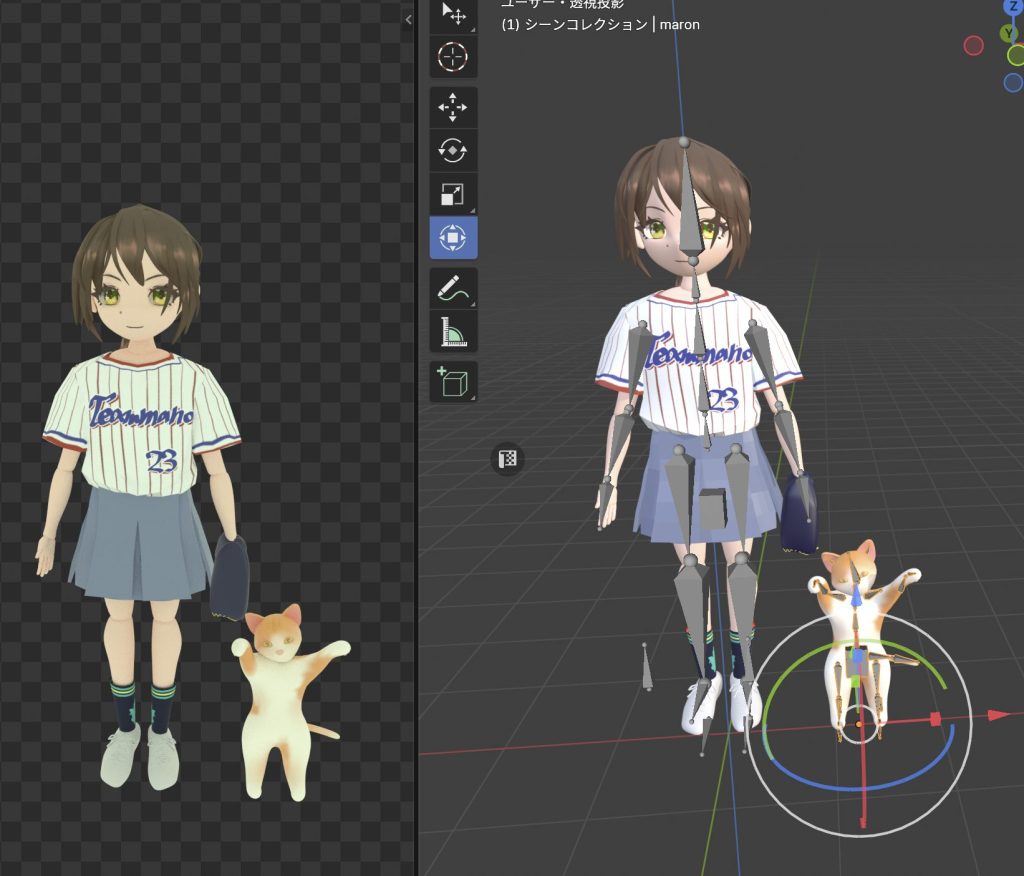Click the red X-axis arrow of transform gizmo
Image resolution: width=1024 pixels, height=876 pixels.
(1000, 715)
